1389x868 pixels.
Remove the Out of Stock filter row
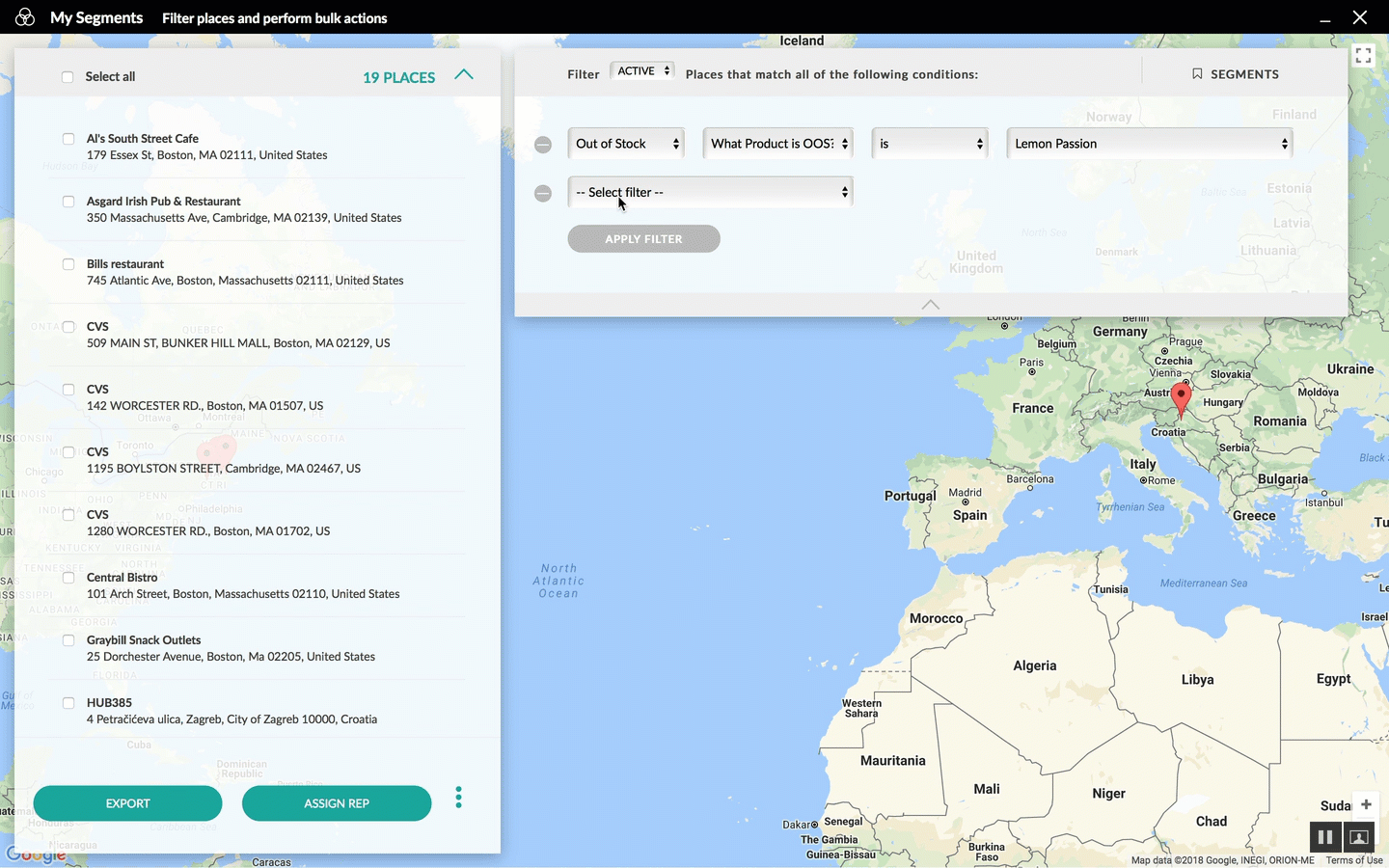(543, 145)
